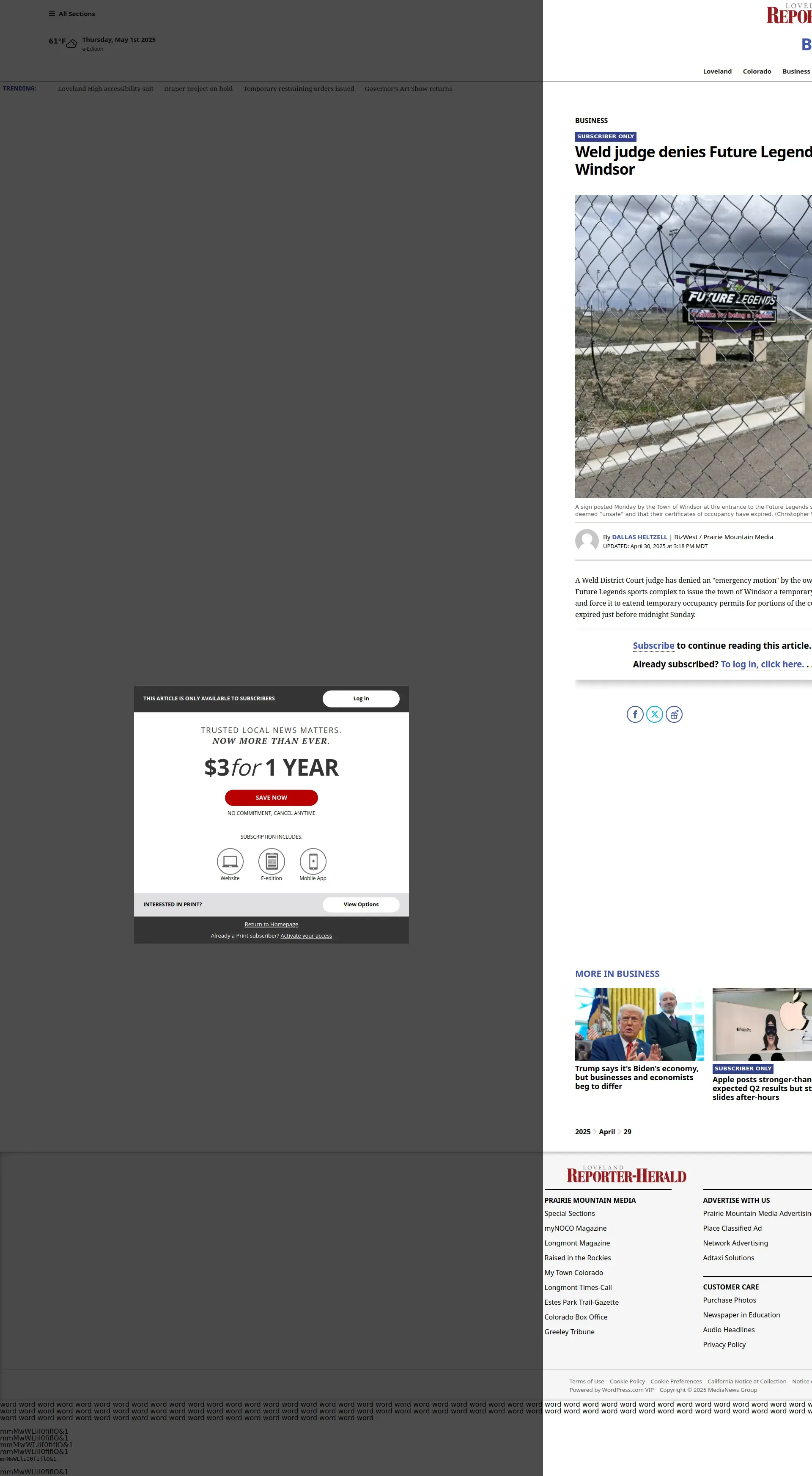812x1476 pixels.
Task: Click the April breadcrumb
Action: click(607, 1132)
